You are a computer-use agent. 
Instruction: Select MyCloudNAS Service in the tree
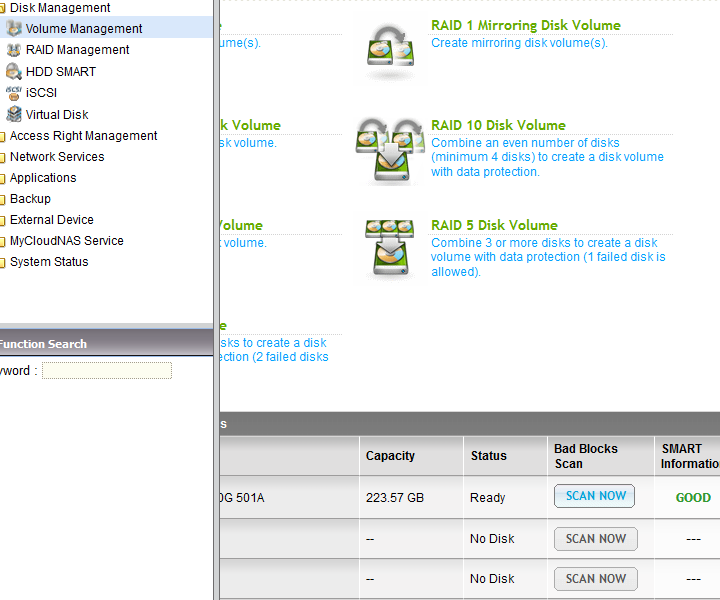click(x=66, y=241)
